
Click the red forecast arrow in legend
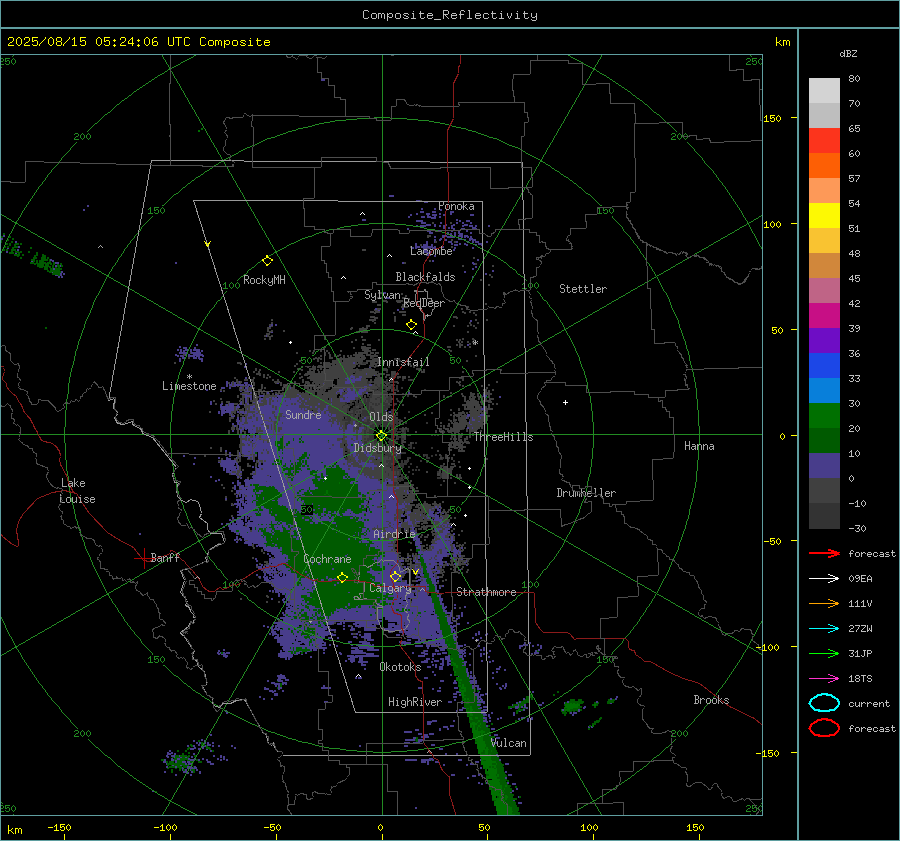824,553
